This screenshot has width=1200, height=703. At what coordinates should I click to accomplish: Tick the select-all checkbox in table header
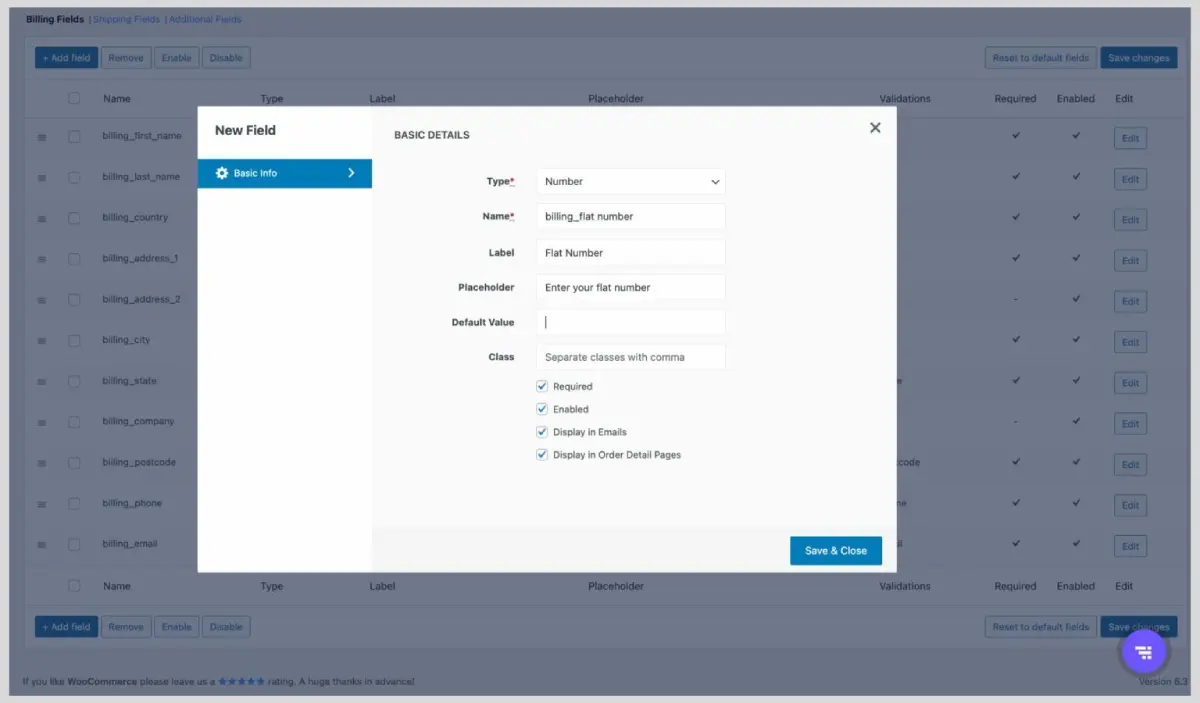(74, 98)
